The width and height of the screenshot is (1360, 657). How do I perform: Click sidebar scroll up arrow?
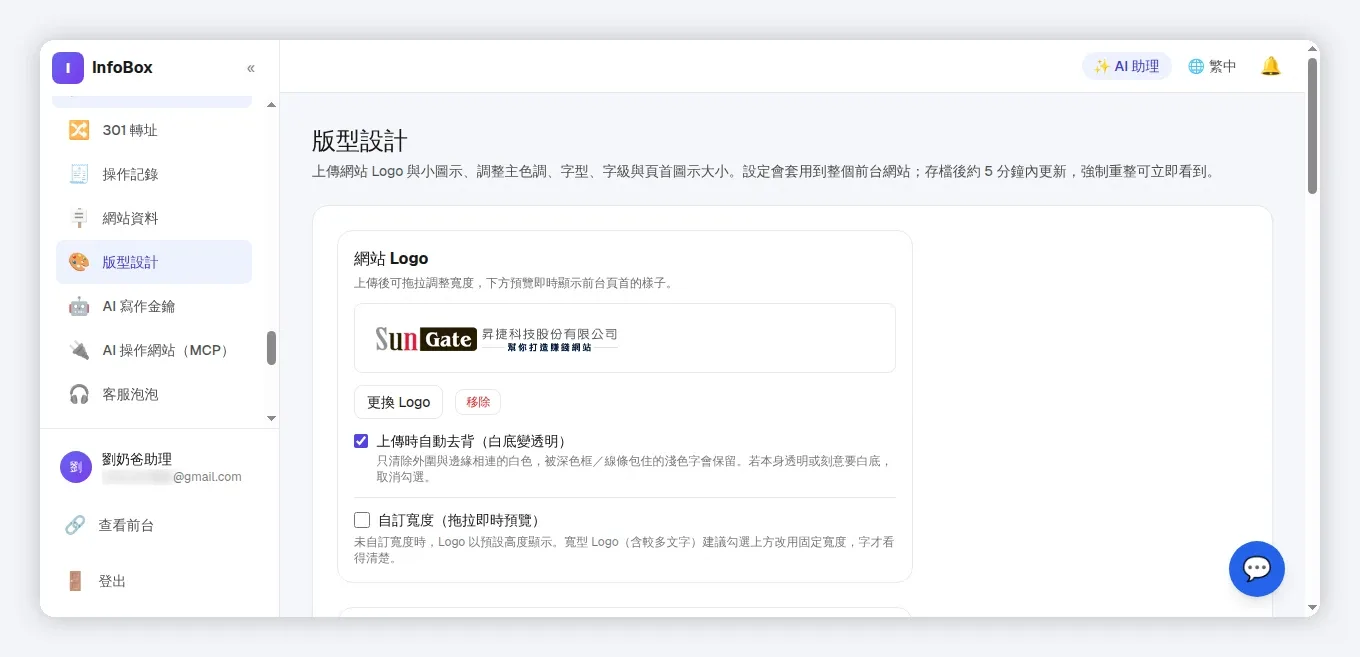click(271, 105)
